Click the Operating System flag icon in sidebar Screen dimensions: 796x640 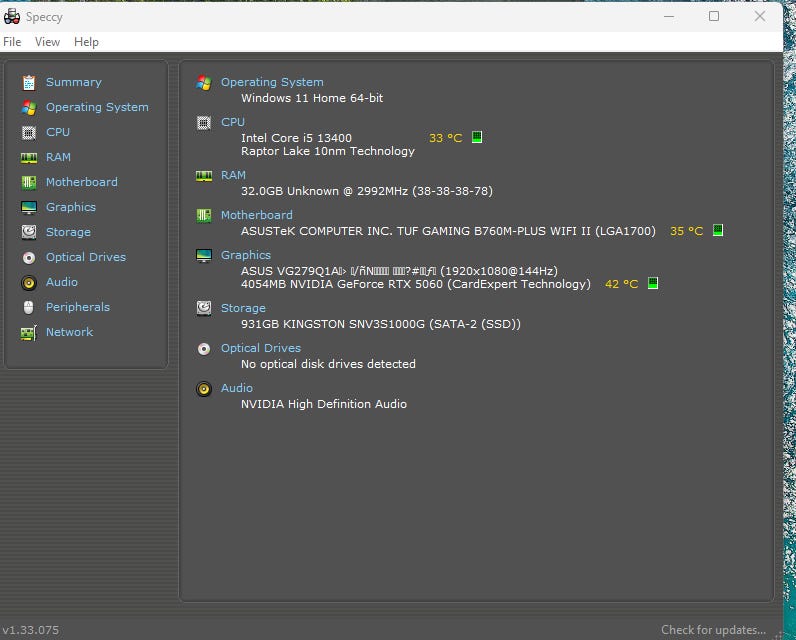(29, 108)
